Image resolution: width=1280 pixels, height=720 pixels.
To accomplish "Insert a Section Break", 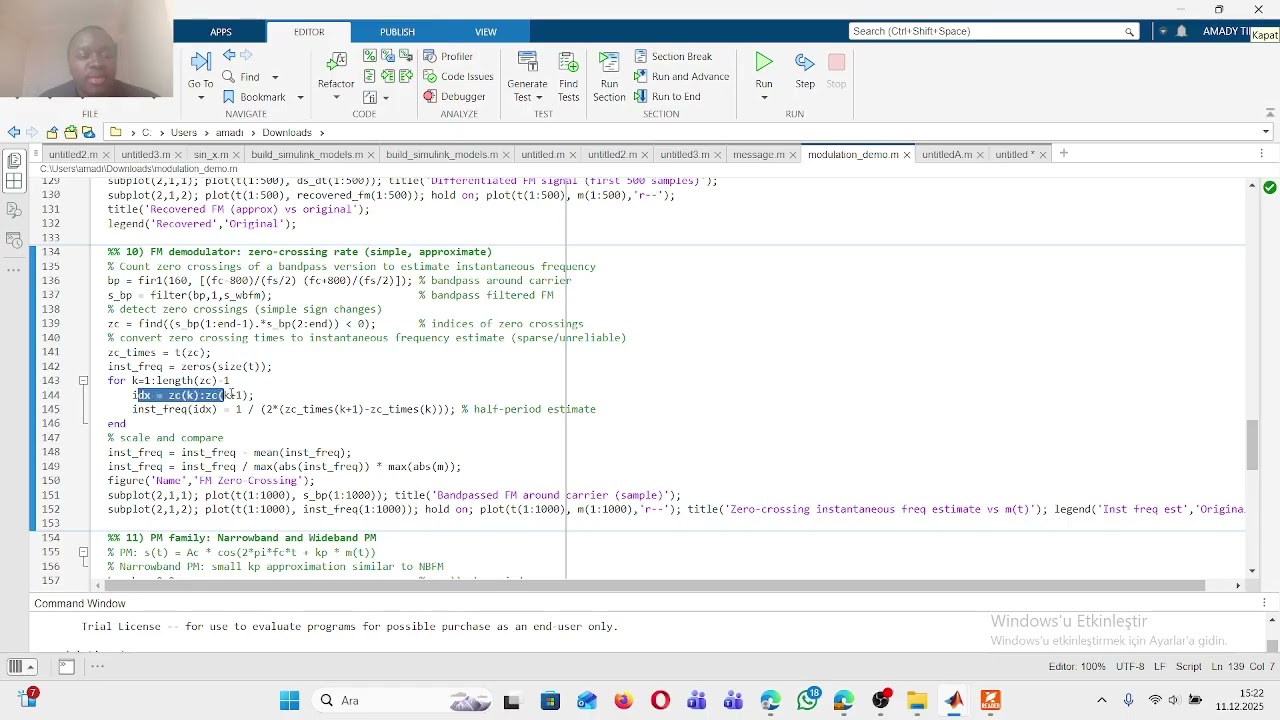I will (673, 56).
